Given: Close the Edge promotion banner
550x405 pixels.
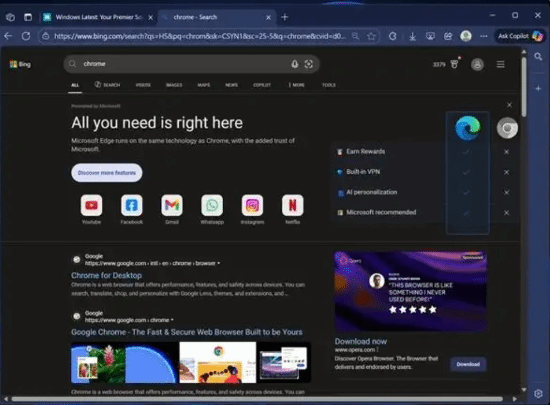Looking at the screenshot, I should (x=509, y=105).
